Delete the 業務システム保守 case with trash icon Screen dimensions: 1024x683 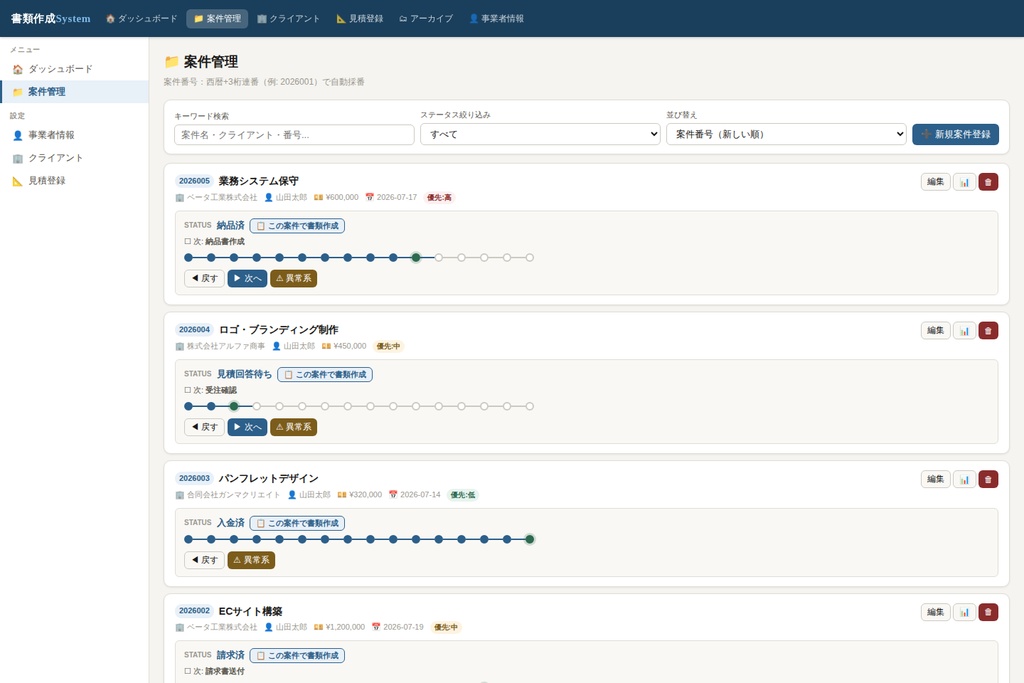pos(987,182)
